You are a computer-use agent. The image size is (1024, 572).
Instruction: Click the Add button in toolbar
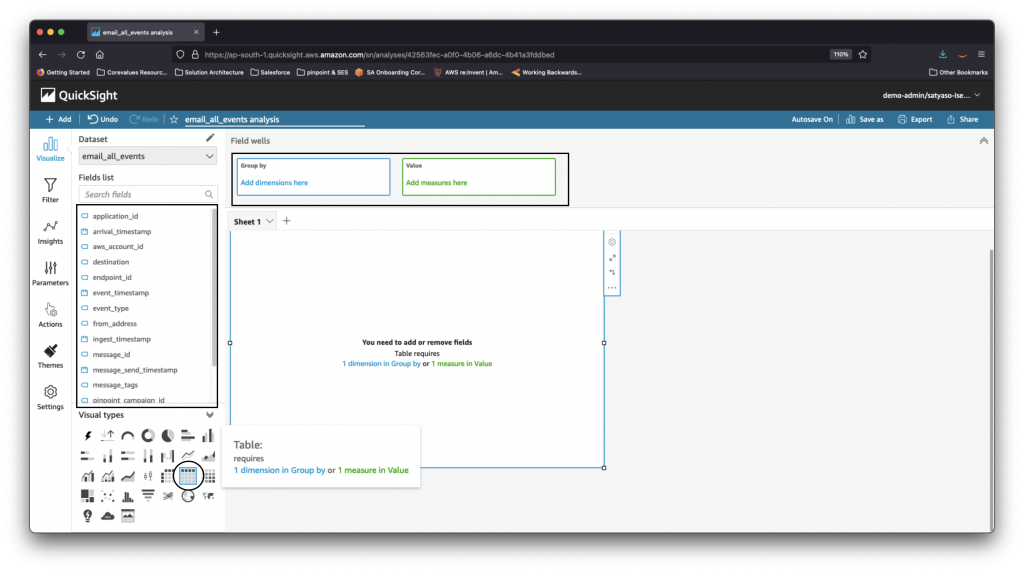coord(58,119)
